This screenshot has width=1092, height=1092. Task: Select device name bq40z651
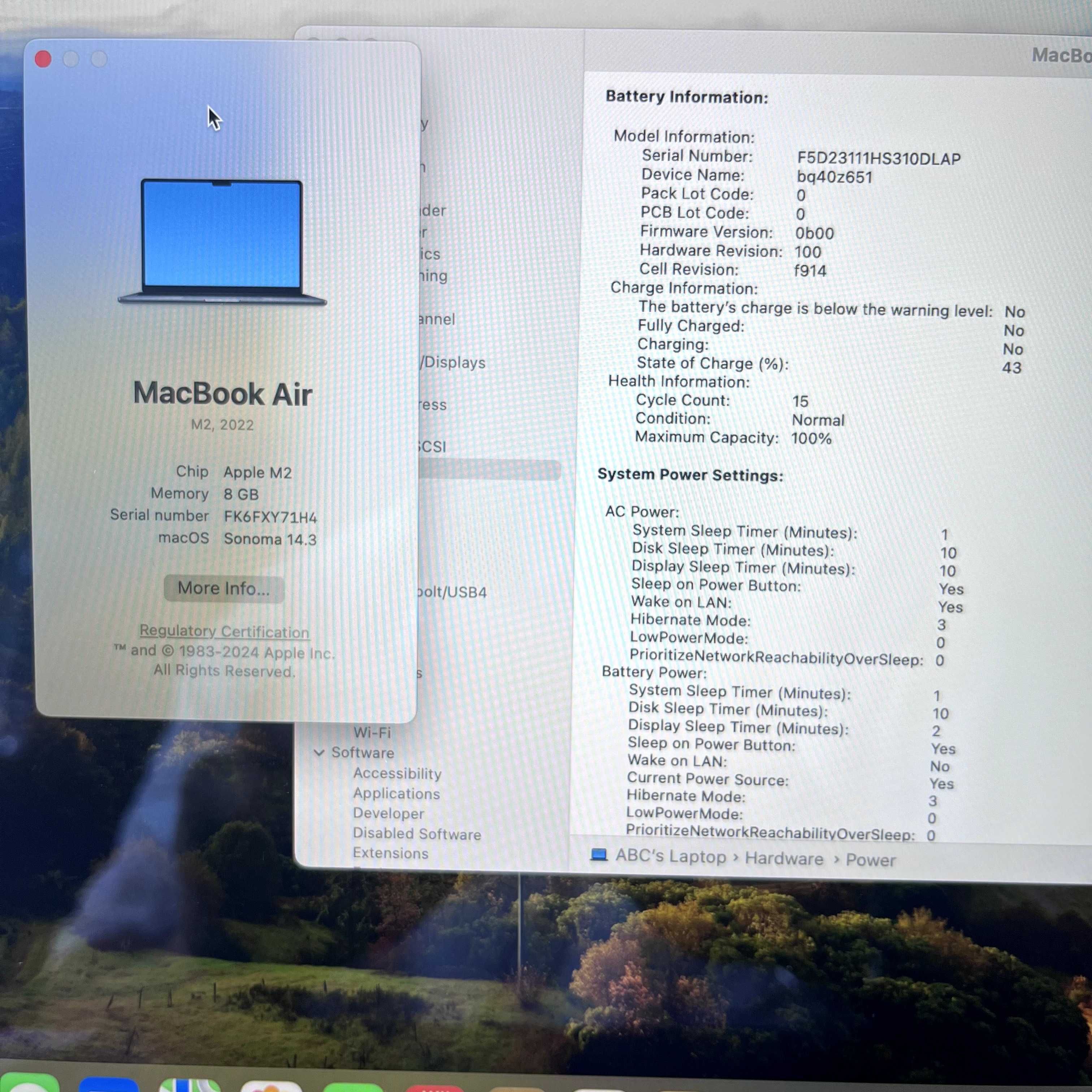pos(835,177)
